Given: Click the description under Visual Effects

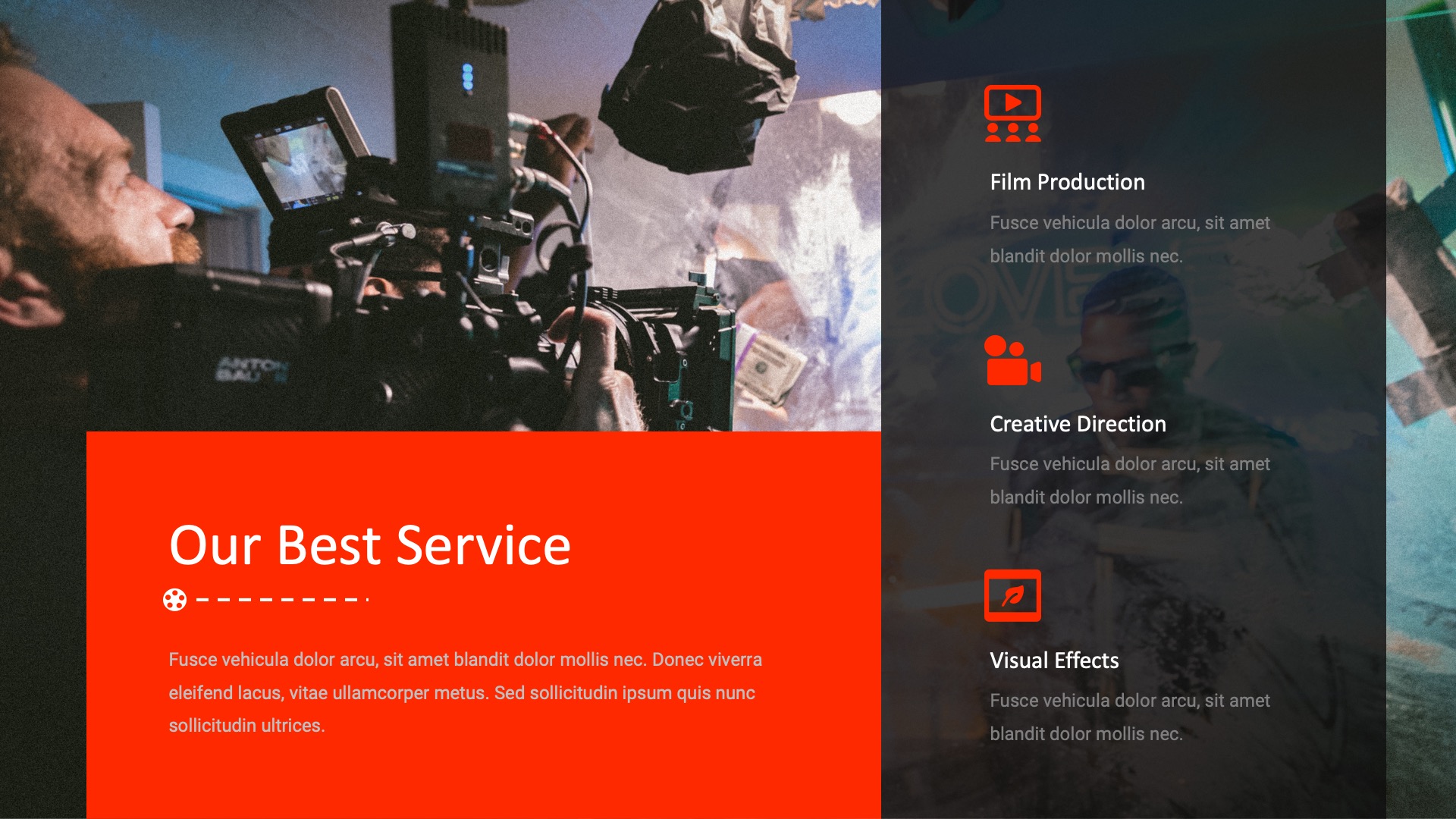Looking at the screenshot, I should click(x=1129, y=717).
